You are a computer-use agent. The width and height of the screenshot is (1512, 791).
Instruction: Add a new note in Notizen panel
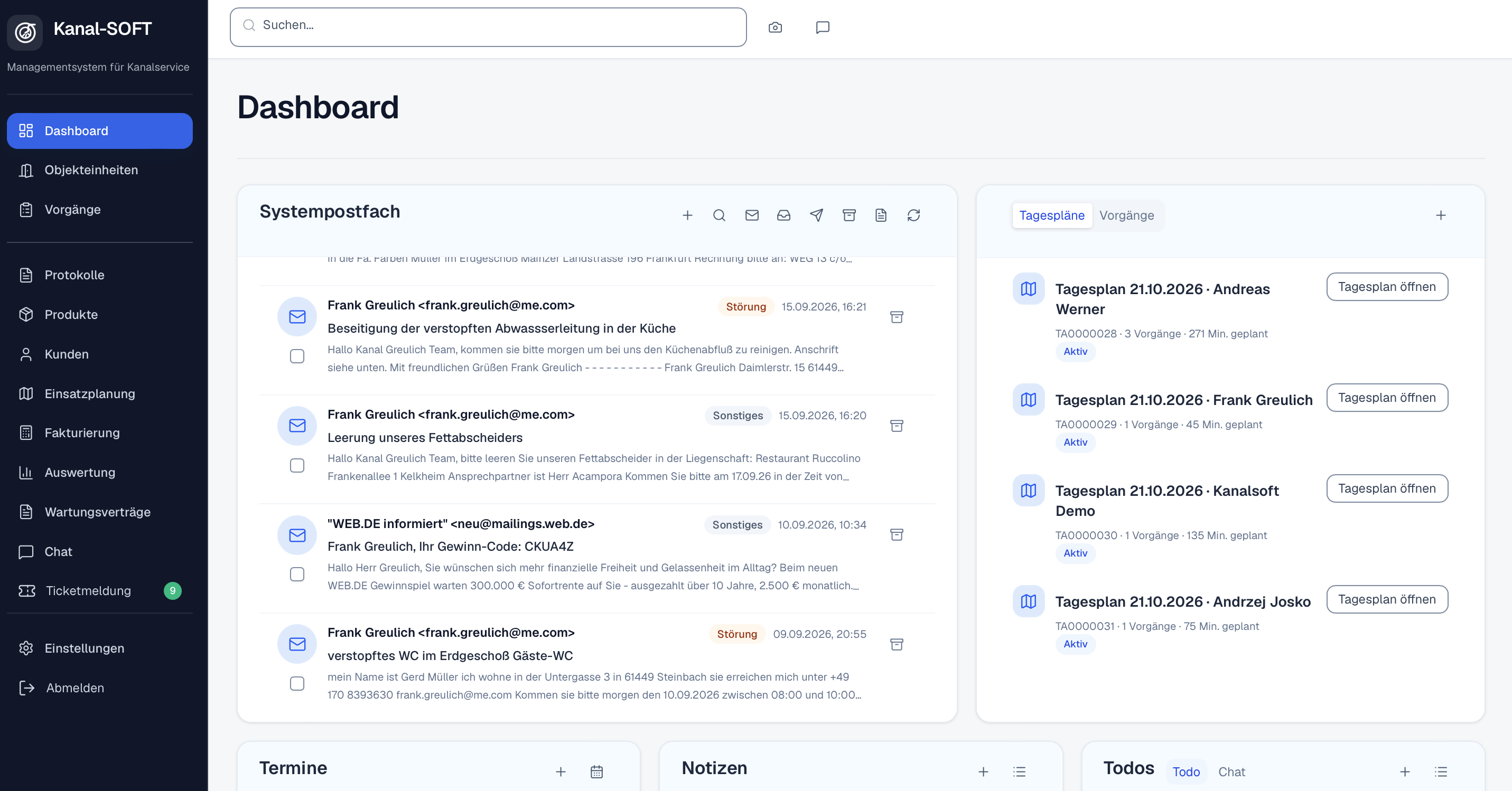pos(983,771)
